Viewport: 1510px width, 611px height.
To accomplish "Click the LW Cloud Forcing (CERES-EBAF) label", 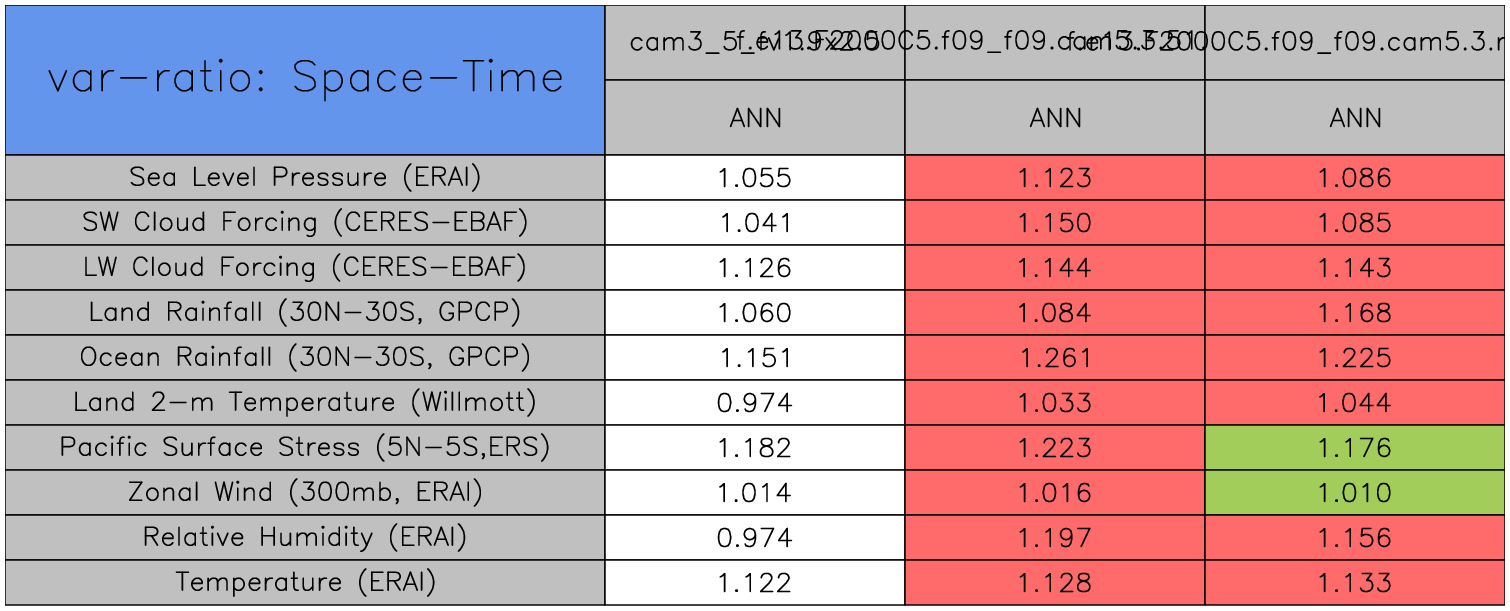I will pyautogui.click(x=305, y=268).
